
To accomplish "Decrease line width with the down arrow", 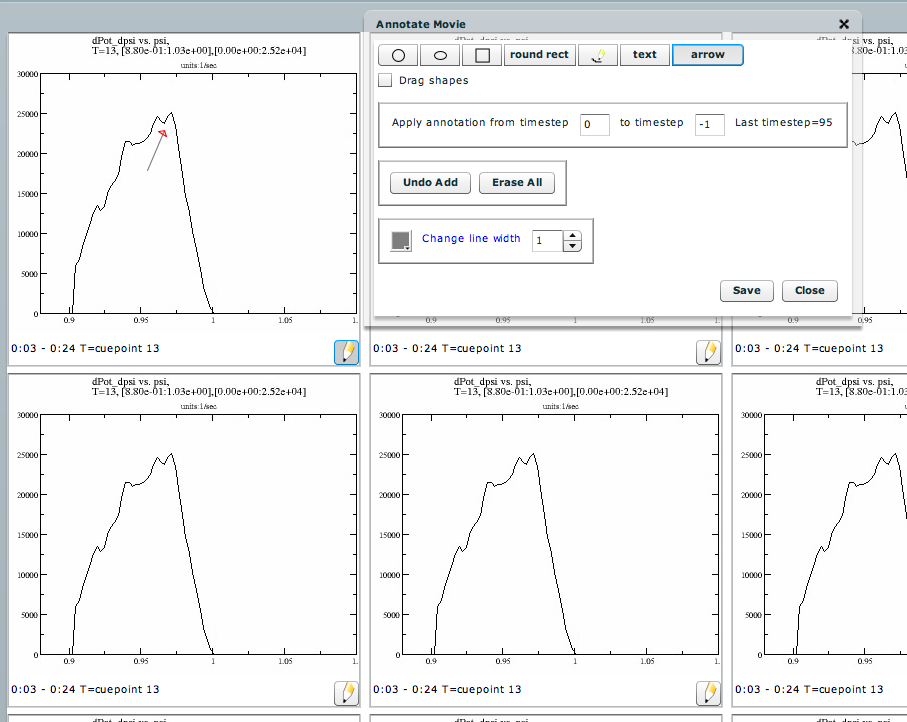I will pyautogui.click(x=572, y=246).
